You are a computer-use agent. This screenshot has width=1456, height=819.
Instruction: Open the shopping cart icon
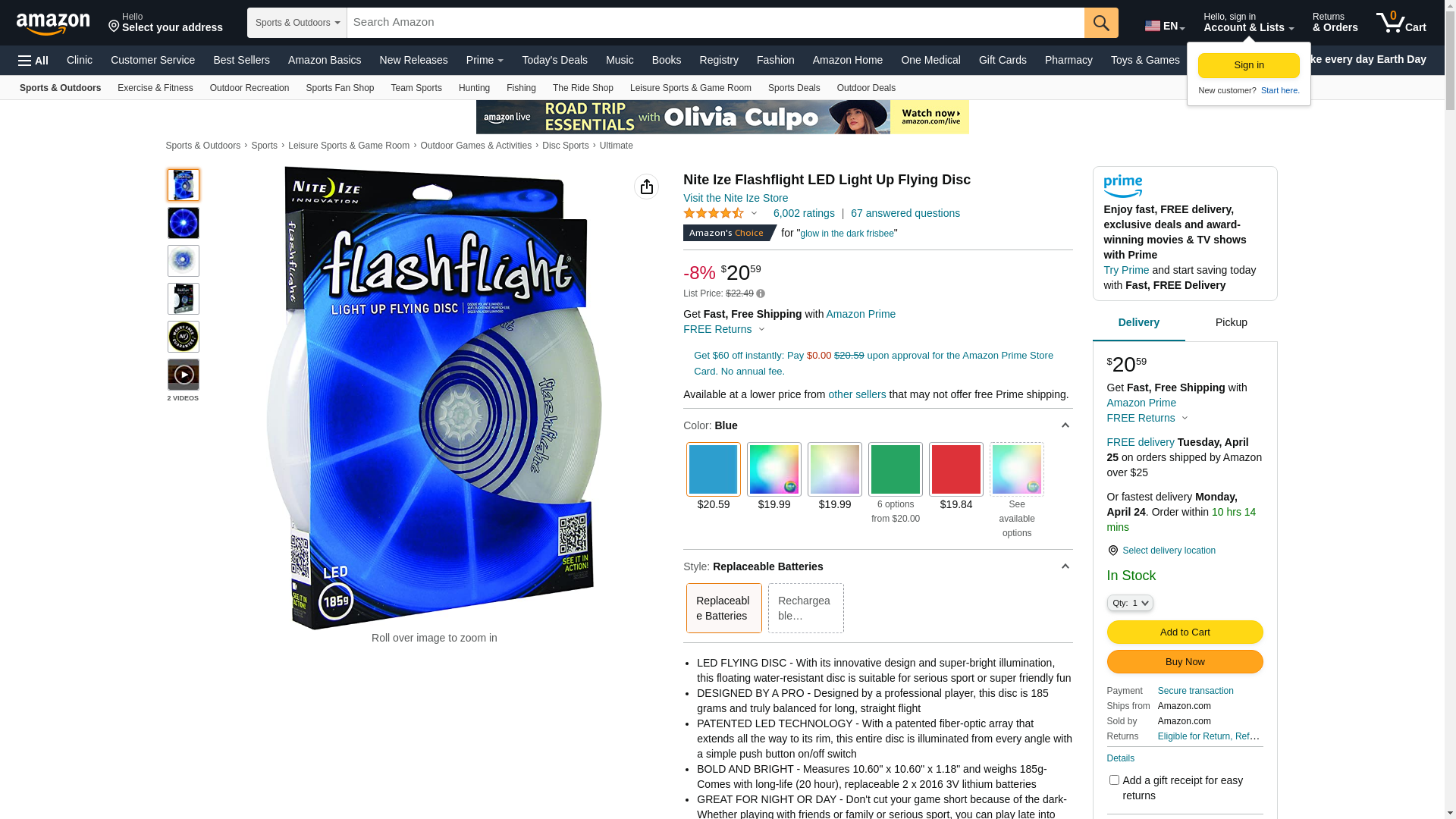[x=1401, y=23]
